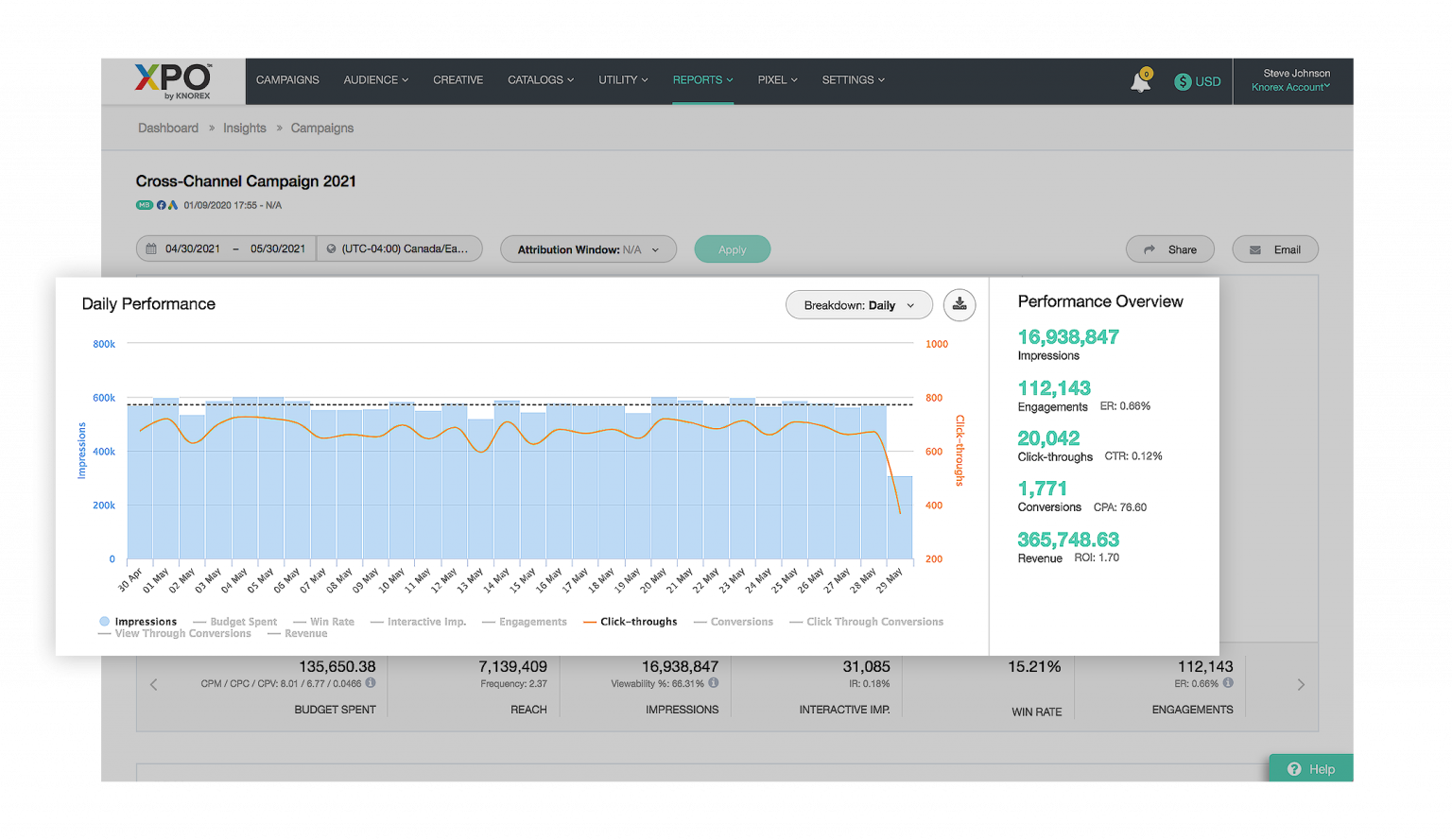Viewport: 1452px width, 840px height.
Task: Open the calendar date picker icon
Action: pos(151,249)
